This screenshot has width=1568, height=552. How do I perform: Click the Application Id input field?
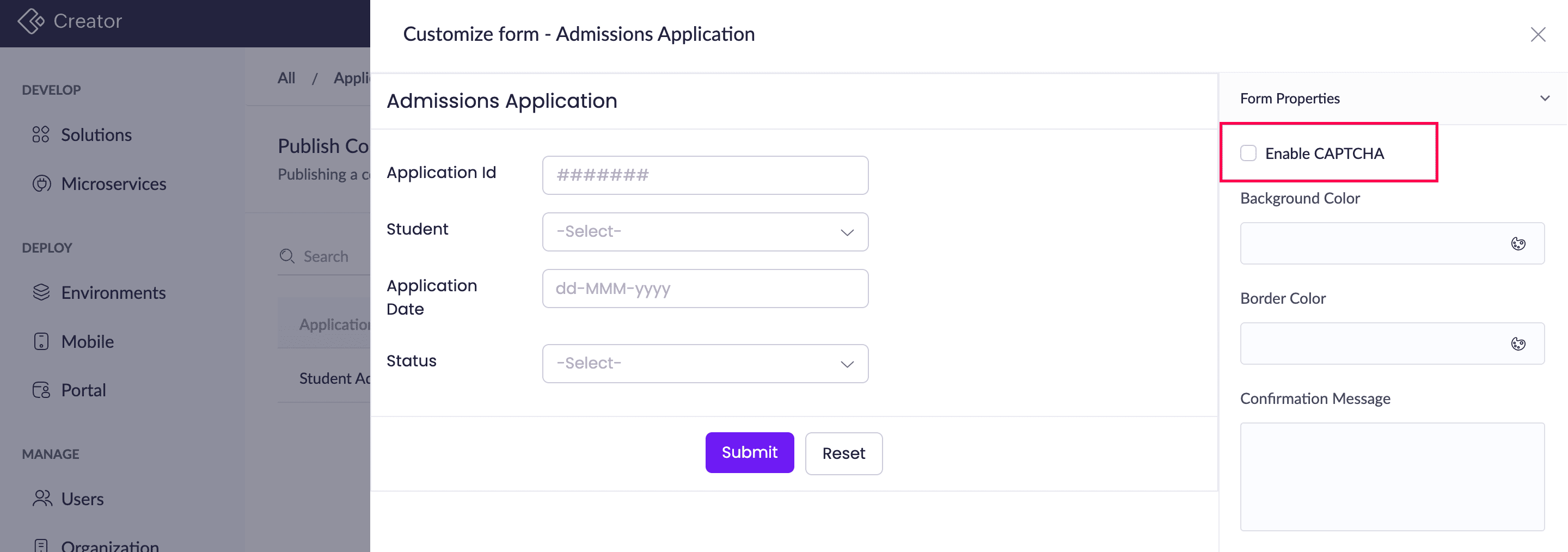point(705,175)
